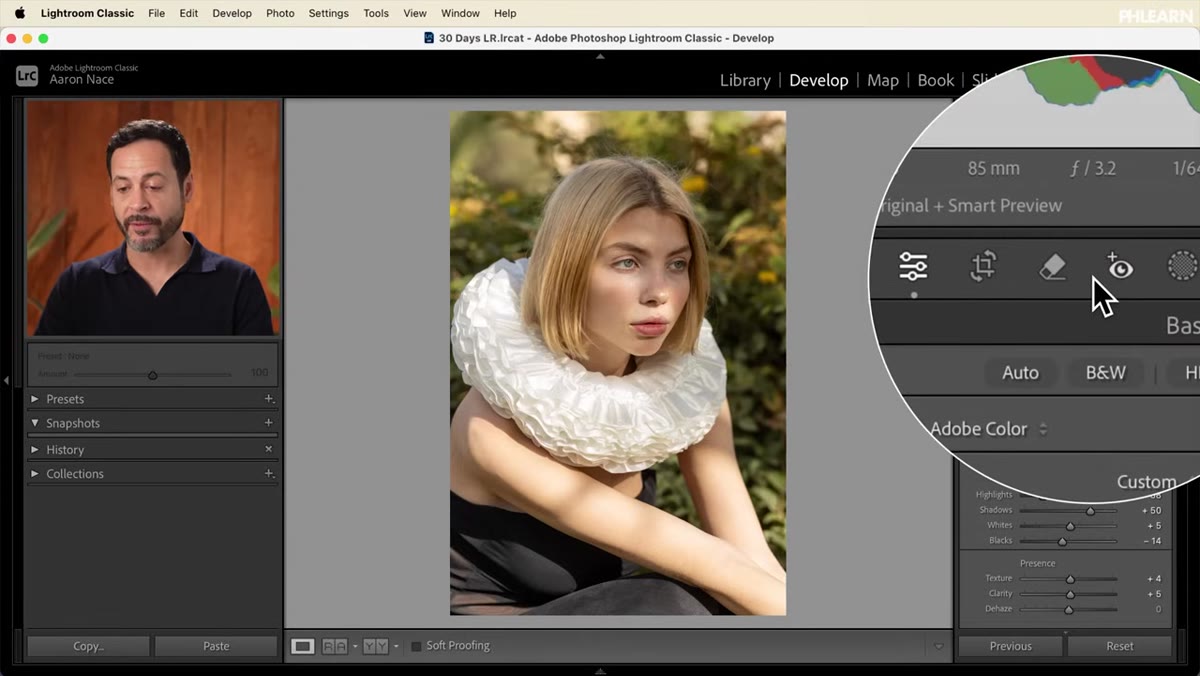Viewport: 1200px width, 676px height.
Task: Open the Tools menu
Action: [376, 13]
